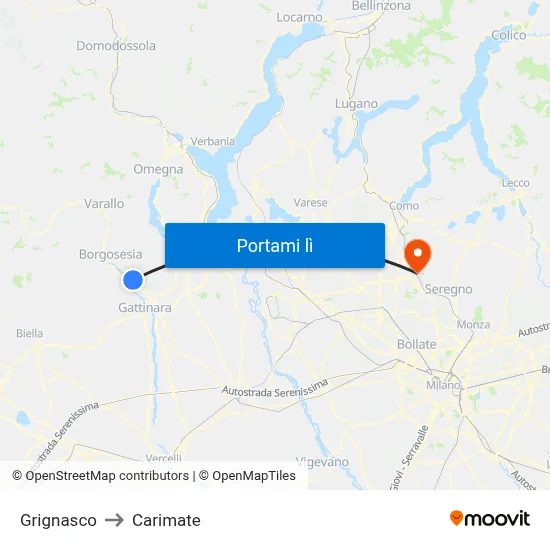
Task: Click the Seregno town label
Action: click(x=448, y=289)
